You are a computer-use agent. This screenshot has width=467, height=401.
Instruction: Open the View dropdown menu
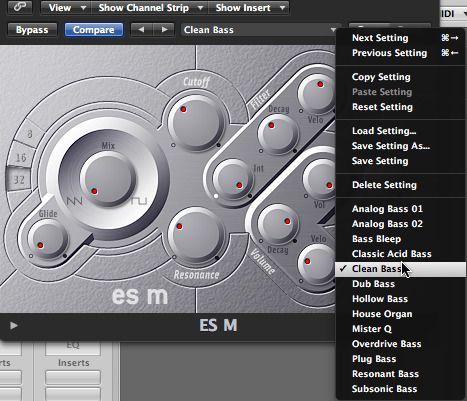[x=66, y=8]
